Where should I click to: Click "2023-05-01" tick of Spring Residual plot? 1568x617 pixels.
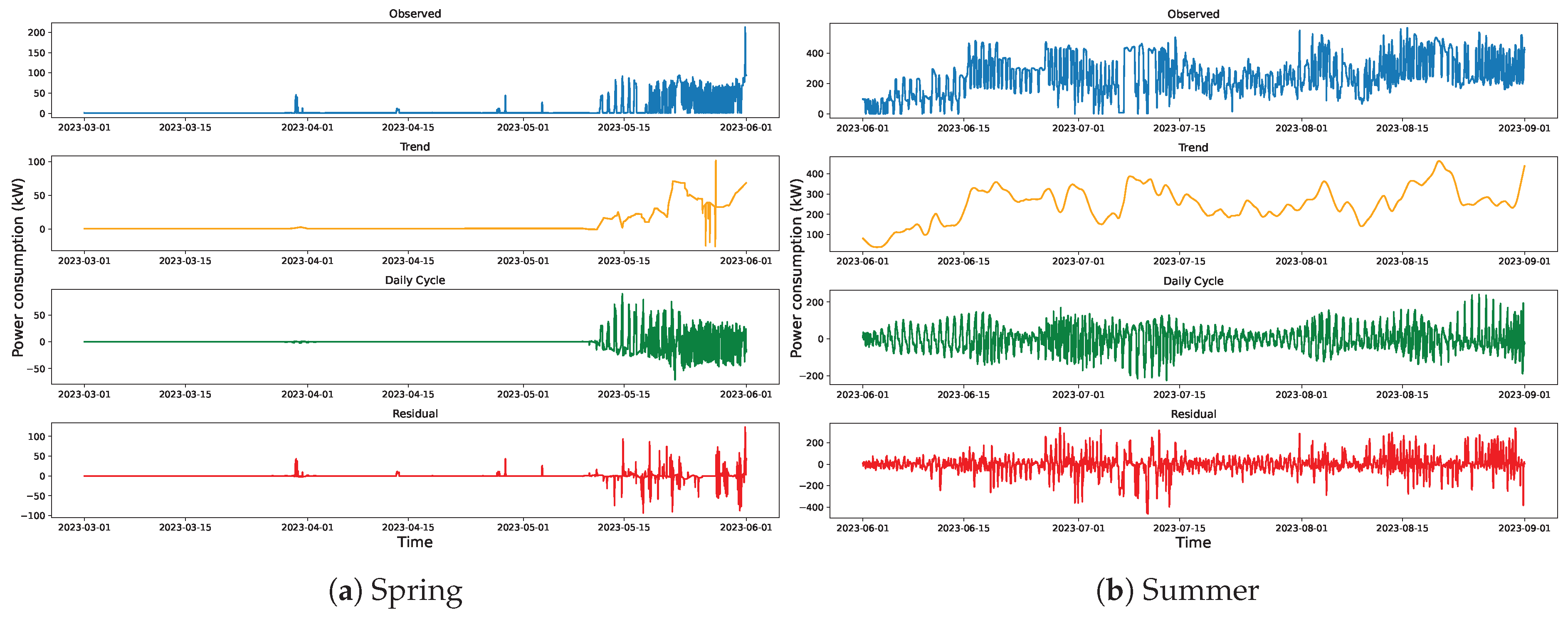point(523,527)
